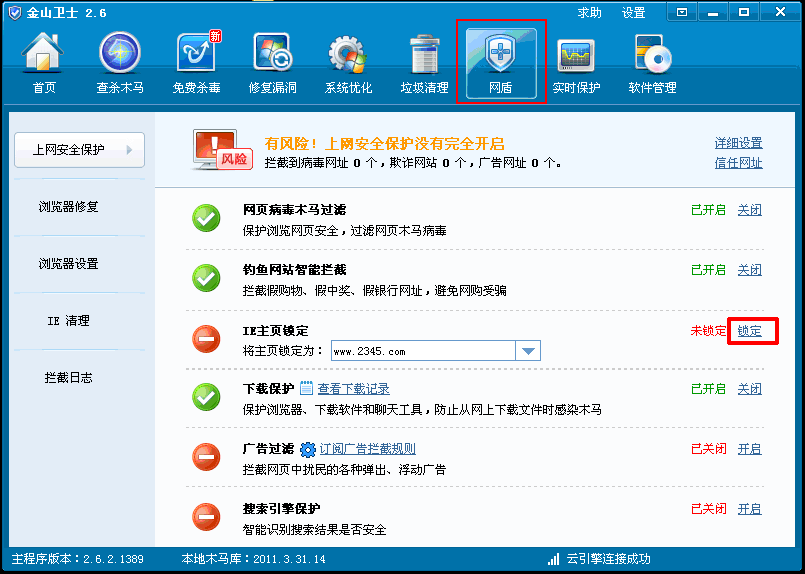Turn off 下载保护 via 关闭
Viewport: 805px width, 574px height.
click(750, 389)
